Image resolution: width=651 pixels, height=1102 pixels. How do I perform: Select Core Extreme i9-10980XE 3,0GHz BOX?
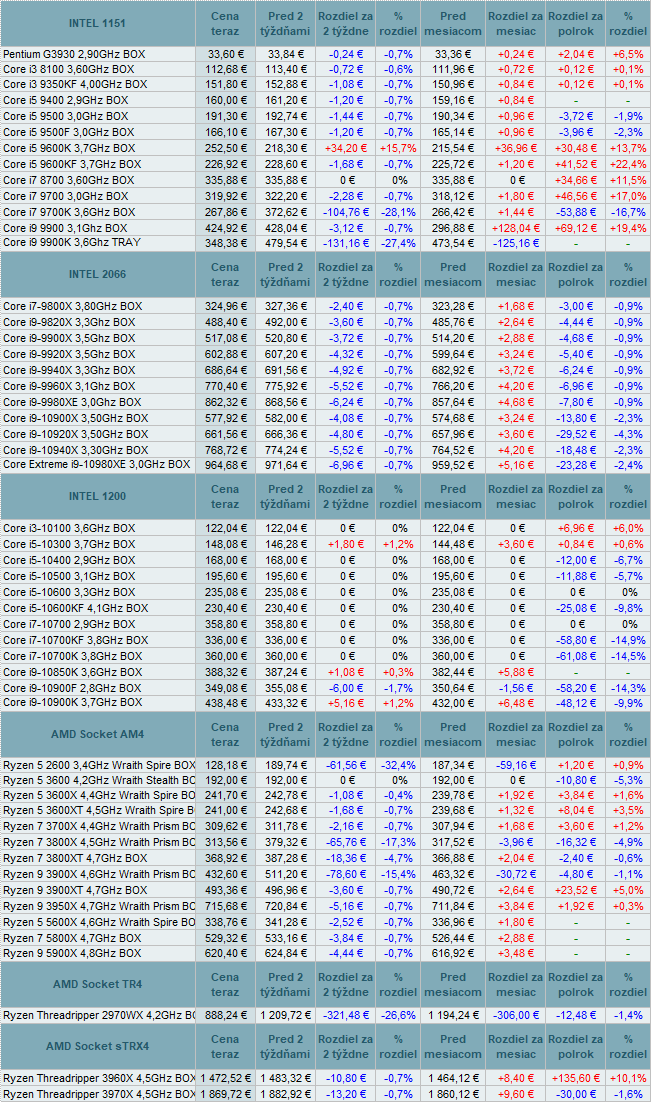(x=96, y=465)
